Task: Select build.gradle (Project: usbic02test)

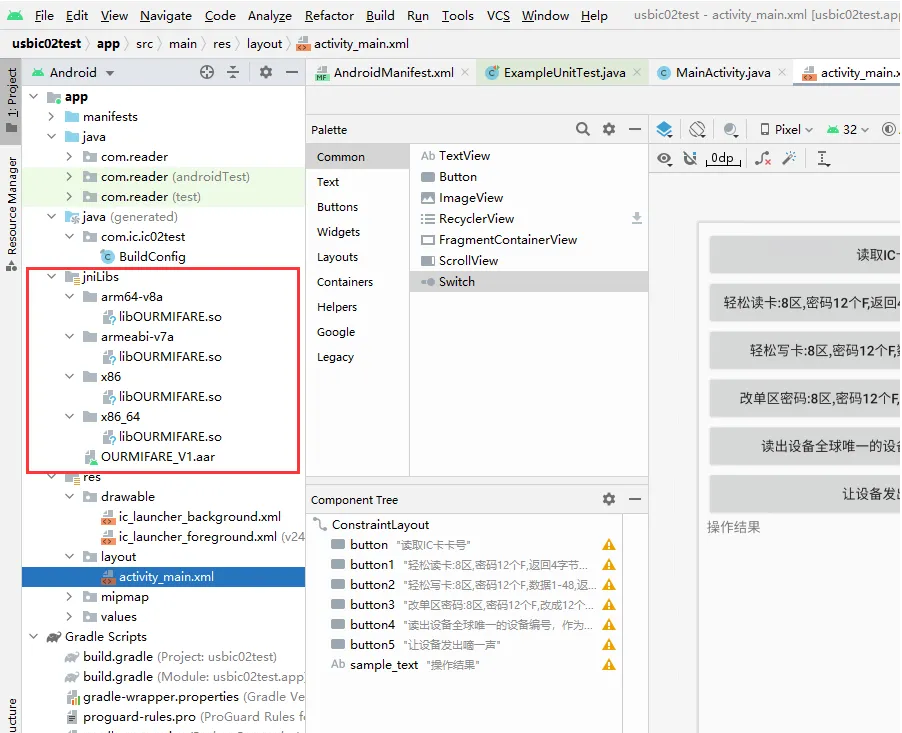Action: click(179, 656)
